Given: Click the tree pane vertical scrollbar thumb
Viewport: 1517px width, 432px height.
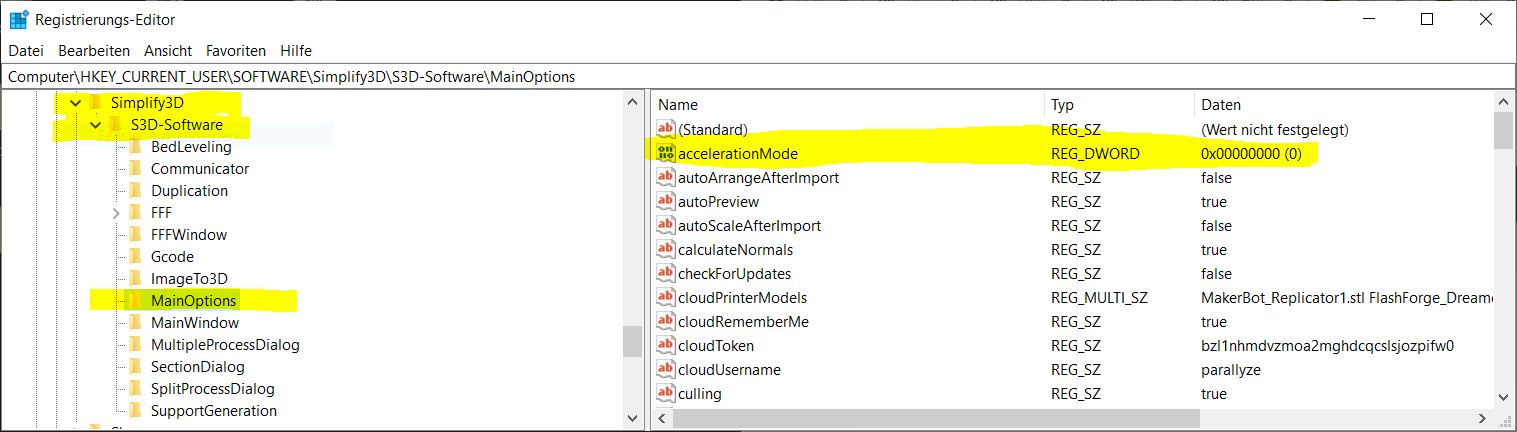Looking at the screenshot, I should click(632, 341).
